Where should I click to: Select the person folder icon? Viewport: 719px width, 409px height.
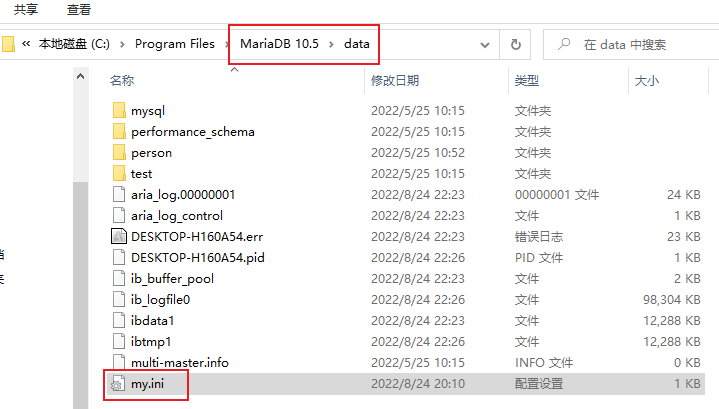(119, 153)
